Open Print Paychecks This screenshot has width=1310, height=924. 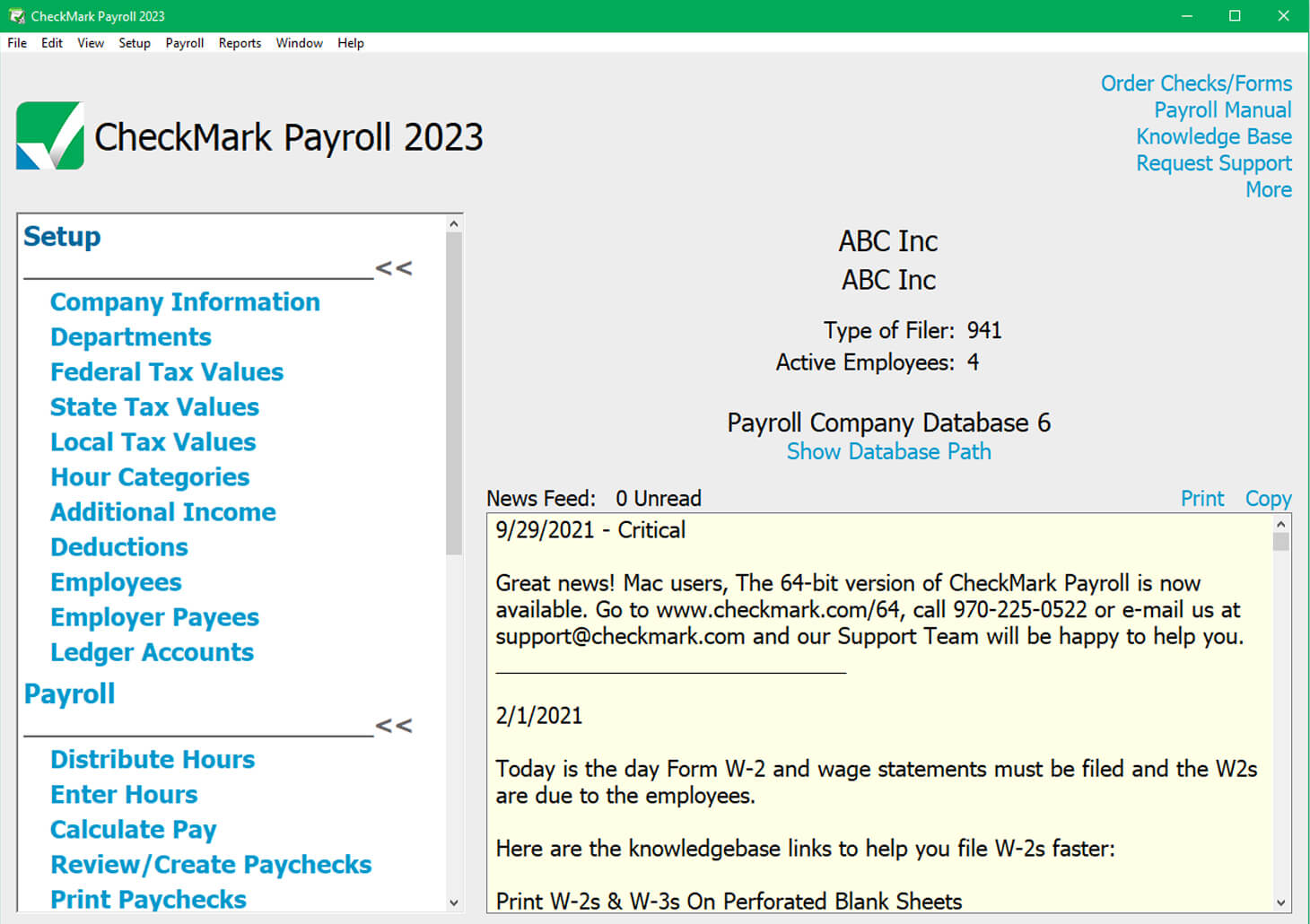(148, 900)
